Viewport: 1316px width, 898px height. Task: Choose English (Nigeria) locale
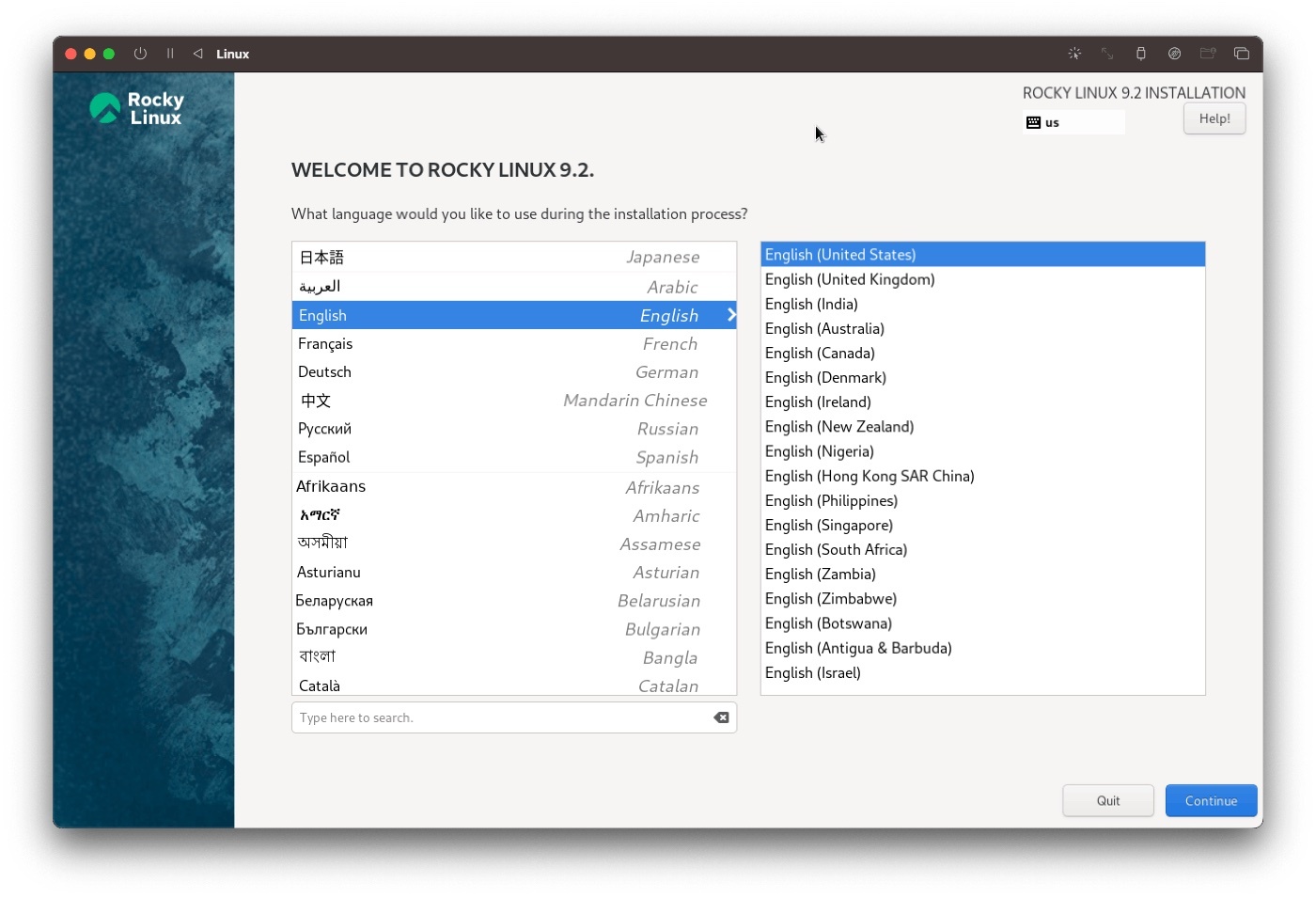982,451
